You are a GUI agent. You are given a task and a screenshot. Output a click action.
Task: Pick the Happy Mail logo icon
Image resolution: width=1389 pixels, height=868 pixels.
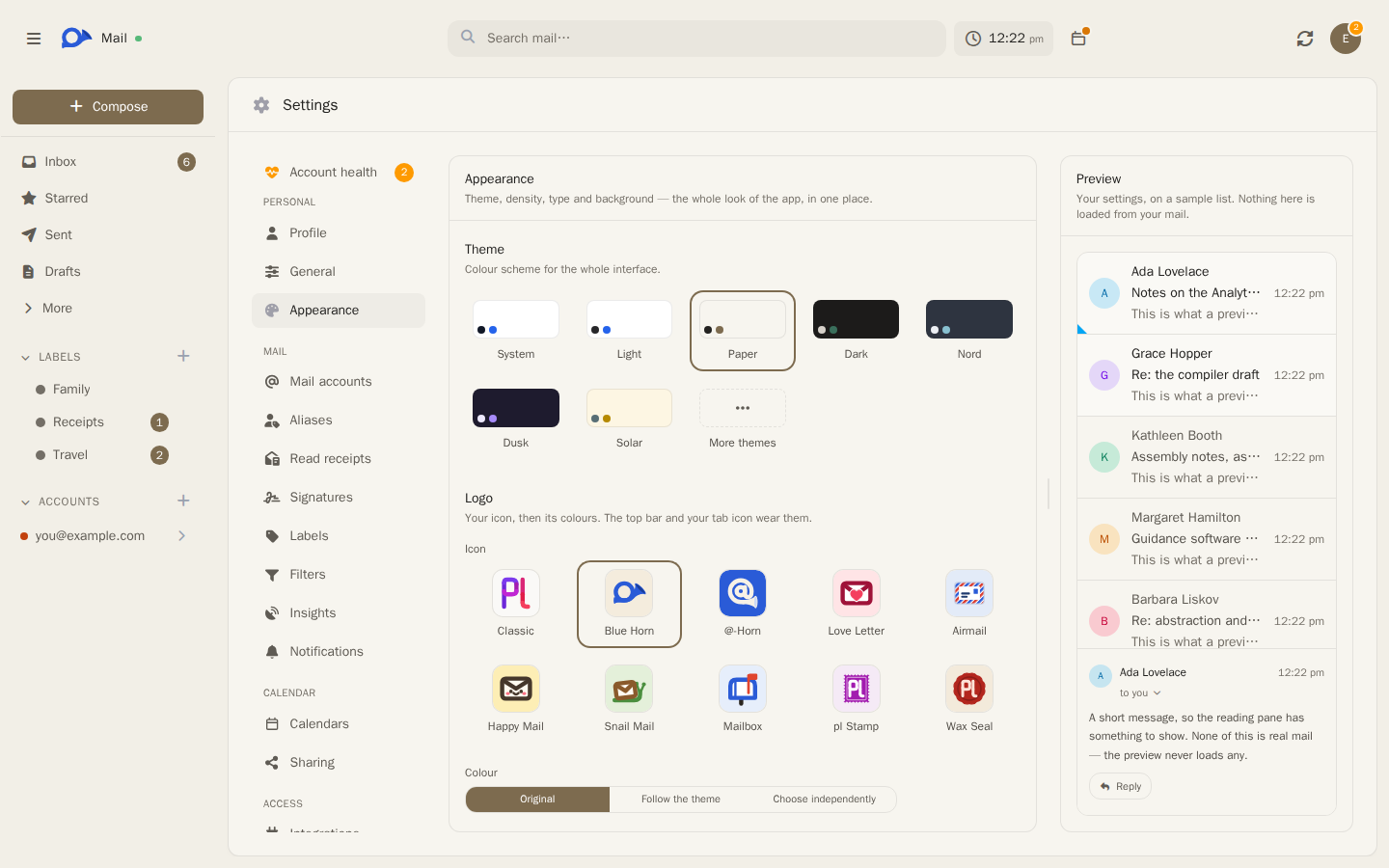tap(516, 699)
